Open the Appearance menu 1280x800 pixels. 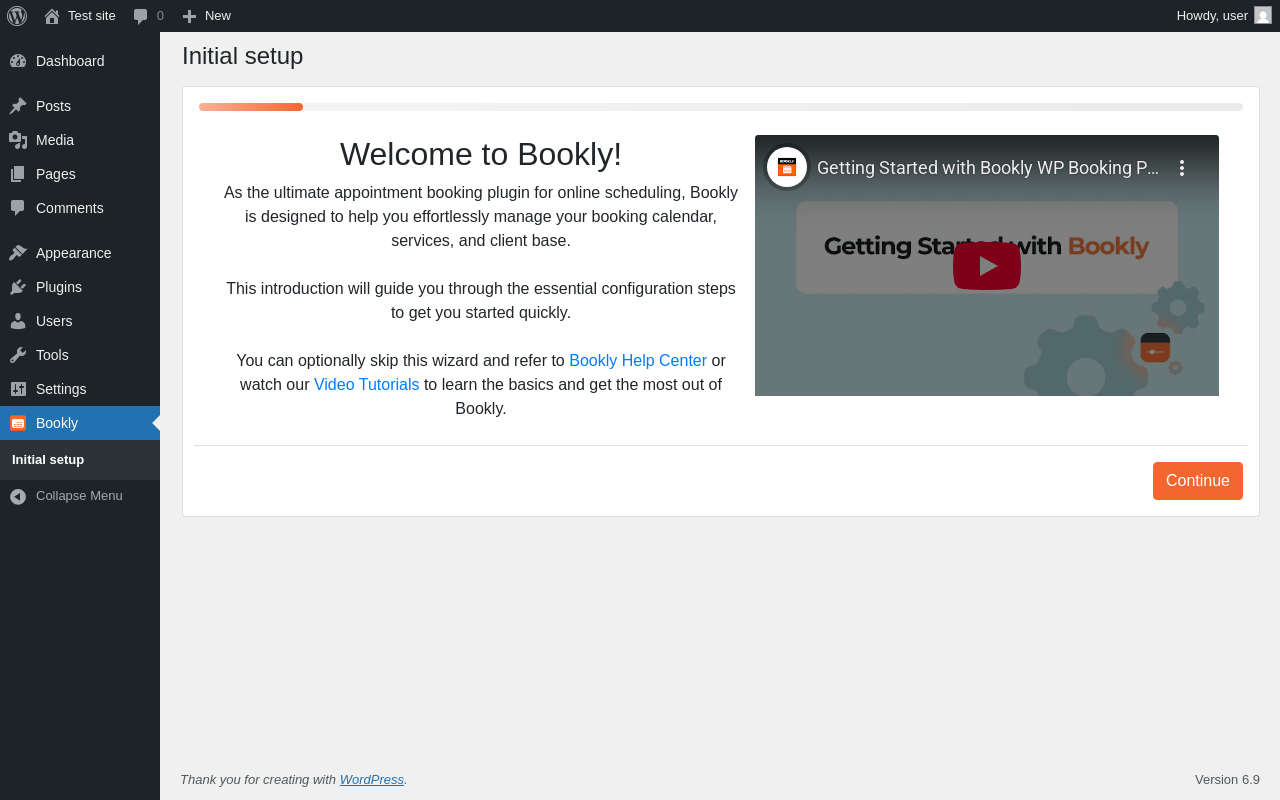tap(80, 253)
